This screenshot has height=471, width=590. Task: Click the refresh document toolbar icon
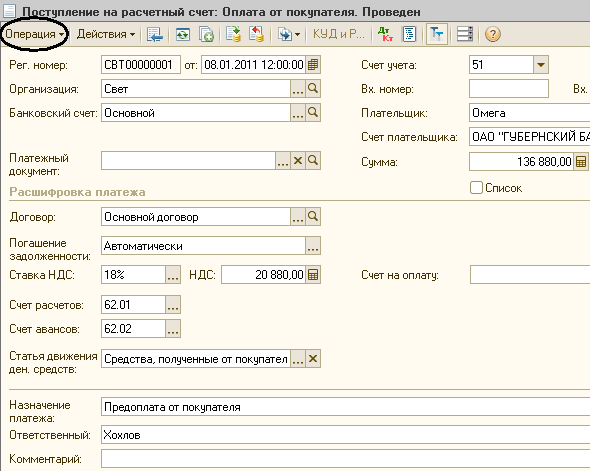point(183,34)
